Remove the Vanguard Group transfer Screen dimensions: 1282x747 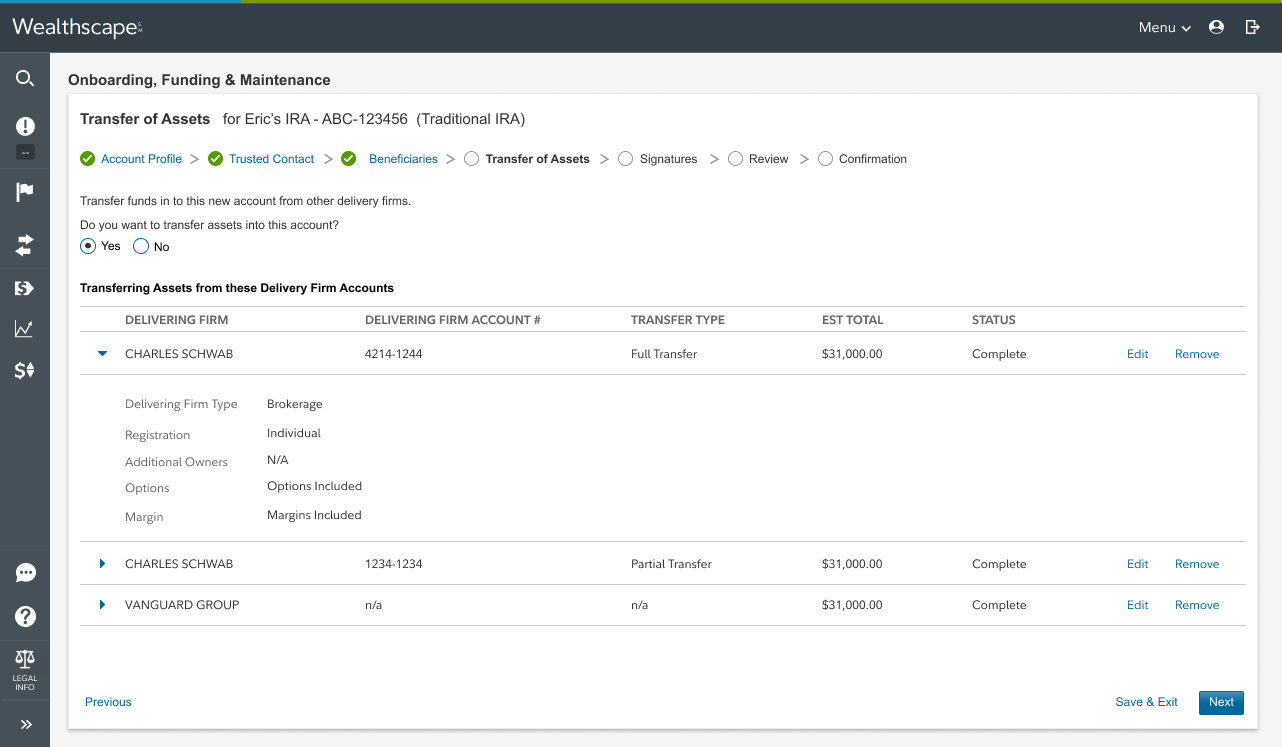(x=1197, y=605)
